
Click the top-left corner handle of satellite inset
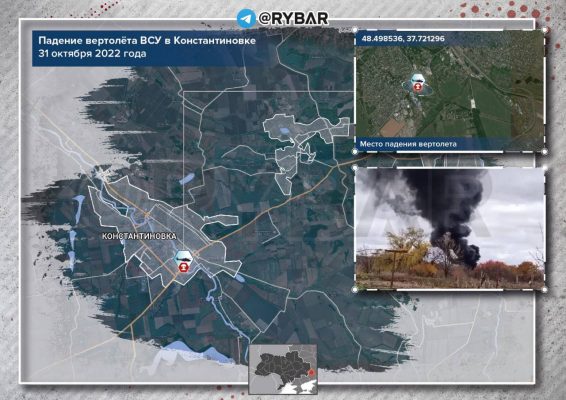pos(355,30)
